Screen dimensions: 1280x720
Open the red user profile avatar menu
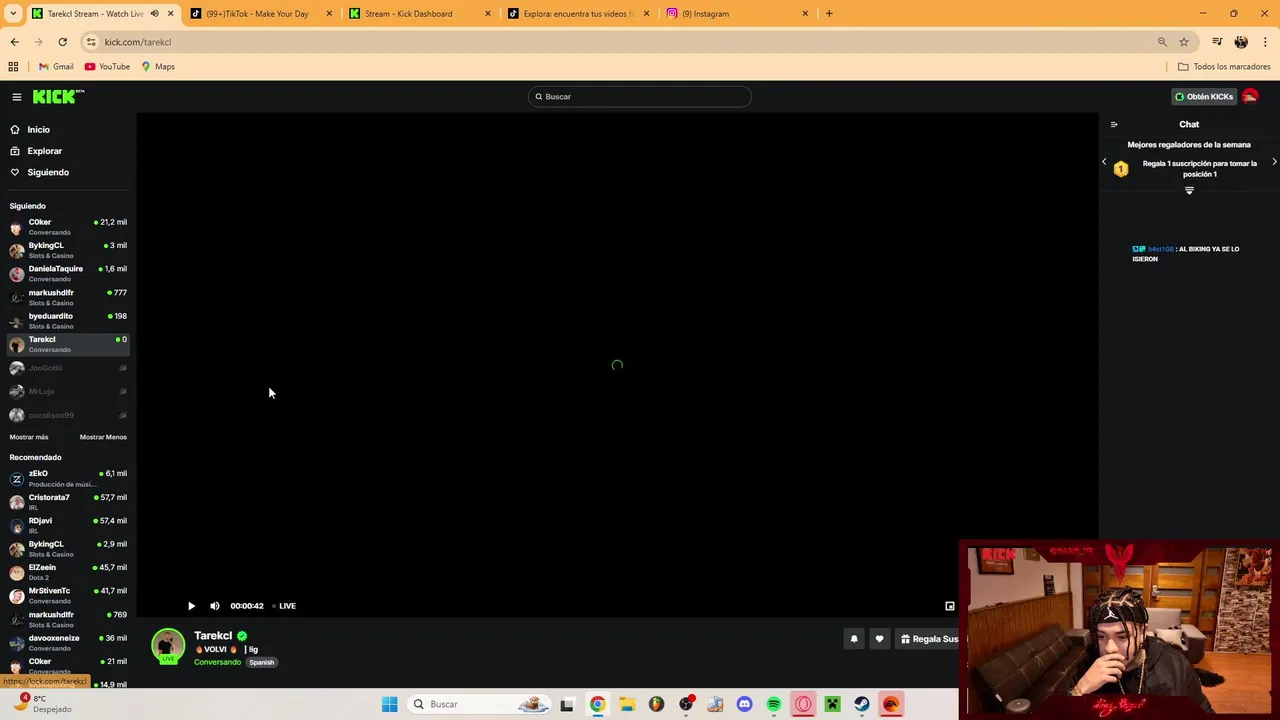click(x=1250, y=97)
